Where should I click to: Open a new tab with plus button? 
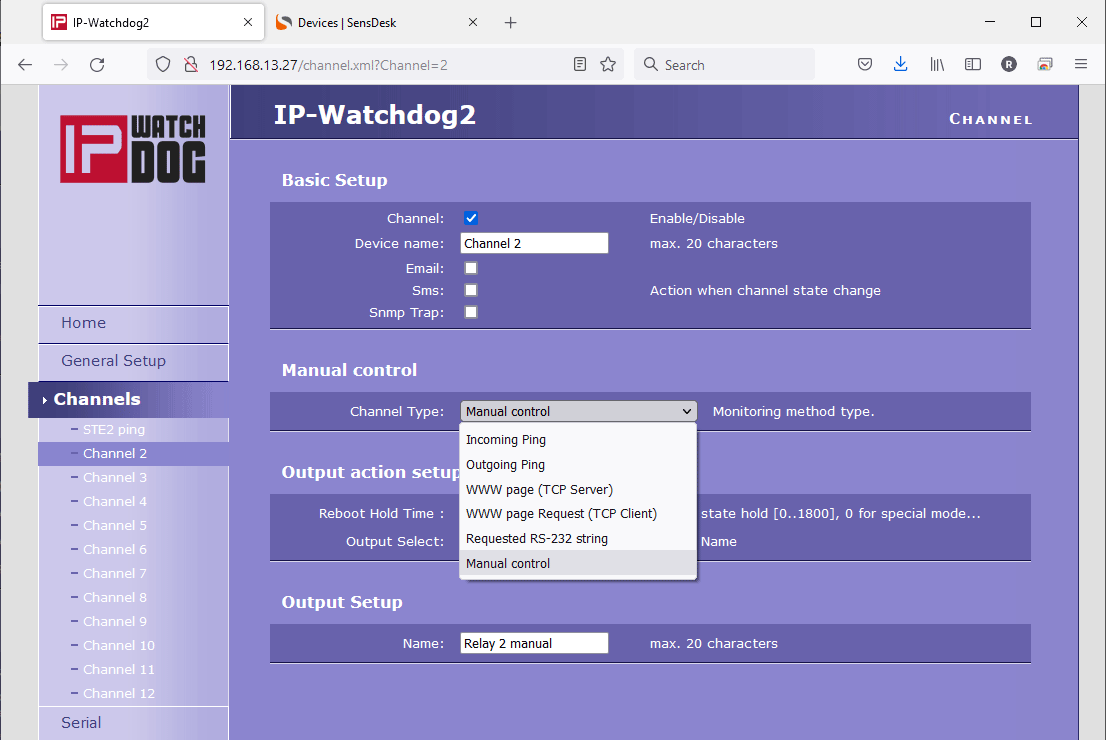(510, 22)
